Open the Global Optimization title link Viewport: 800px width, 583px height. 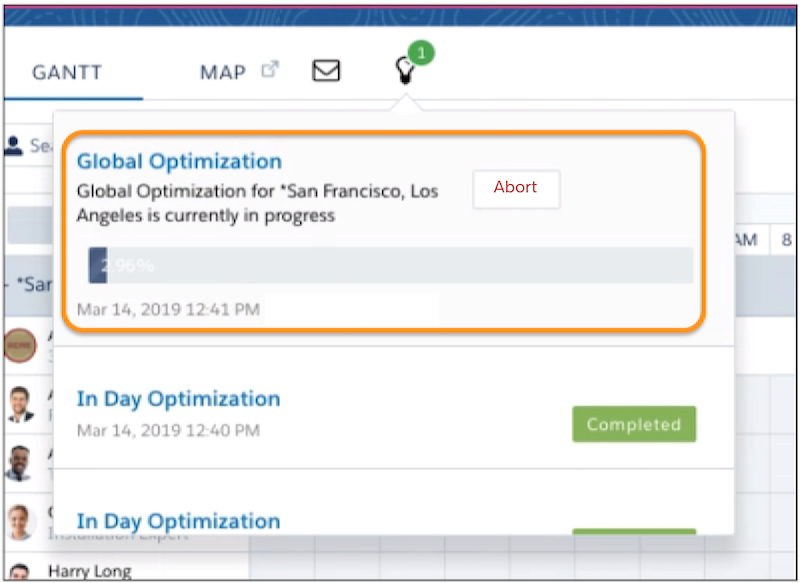179,161
